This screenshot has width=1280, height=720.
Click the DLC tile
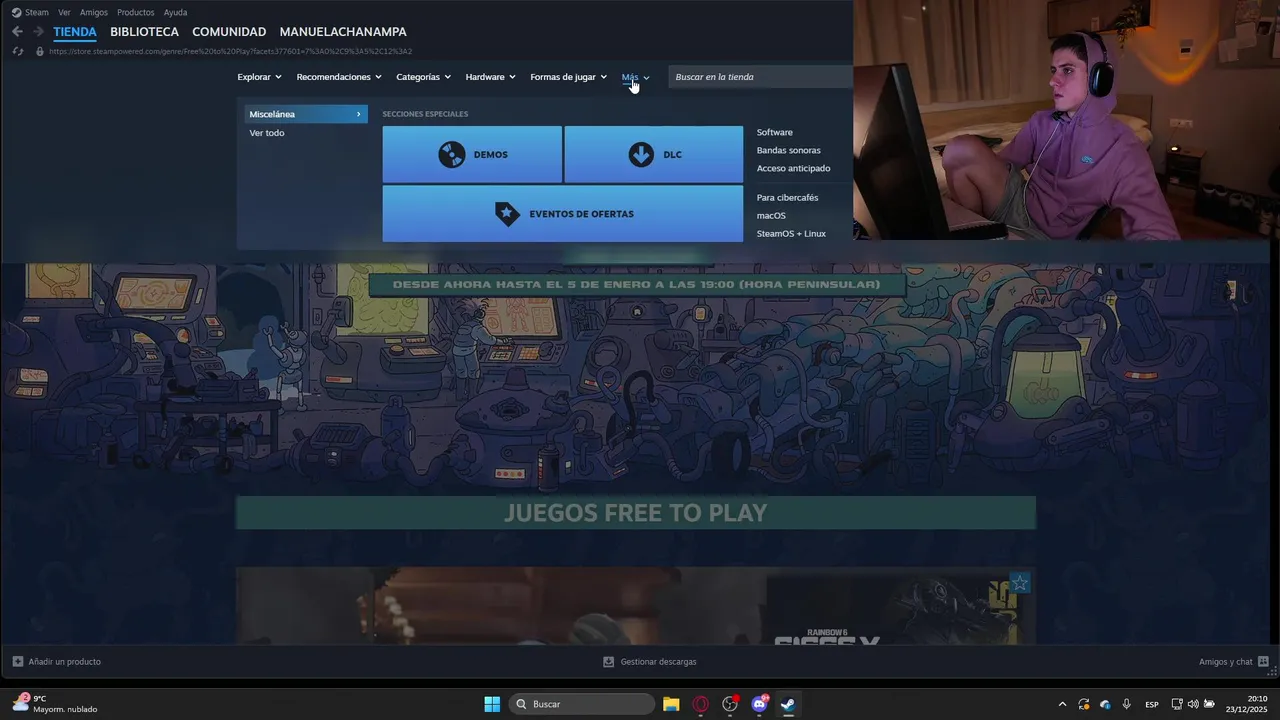point(654,154)
